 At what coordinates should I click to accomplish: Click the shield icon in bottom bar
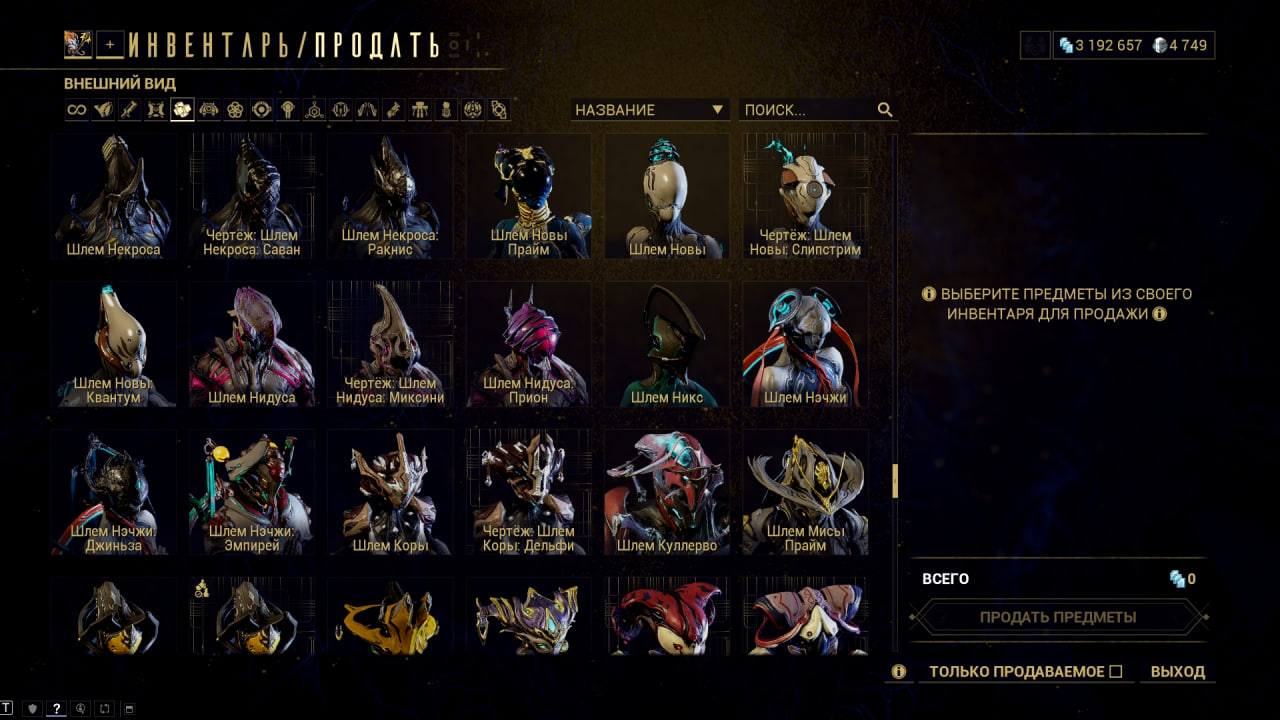(32, 708)
